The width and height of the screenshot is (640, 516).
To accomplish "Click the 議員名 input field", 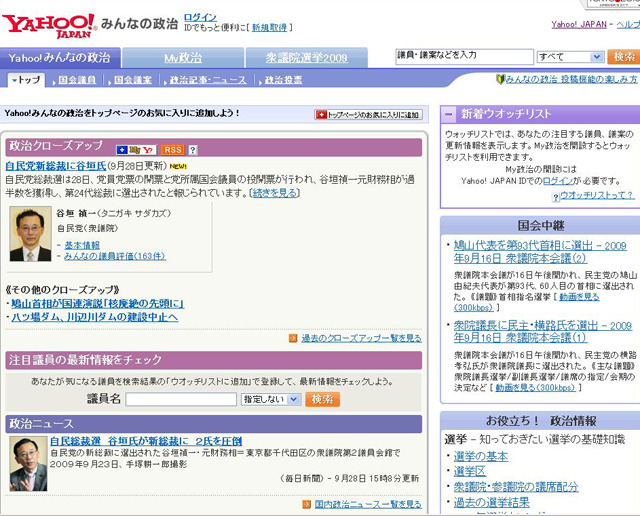I will click(x=181, y=399).
